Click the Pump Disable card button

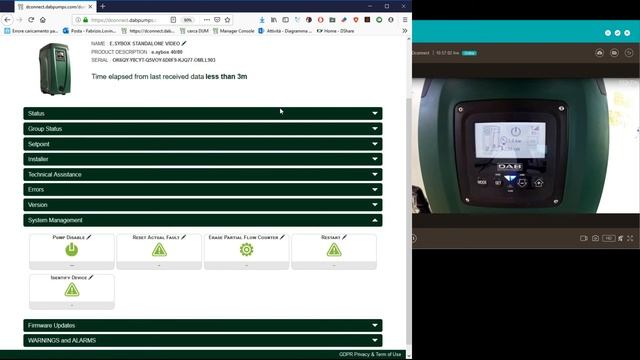pyautogui.click(x=71, y=251)
